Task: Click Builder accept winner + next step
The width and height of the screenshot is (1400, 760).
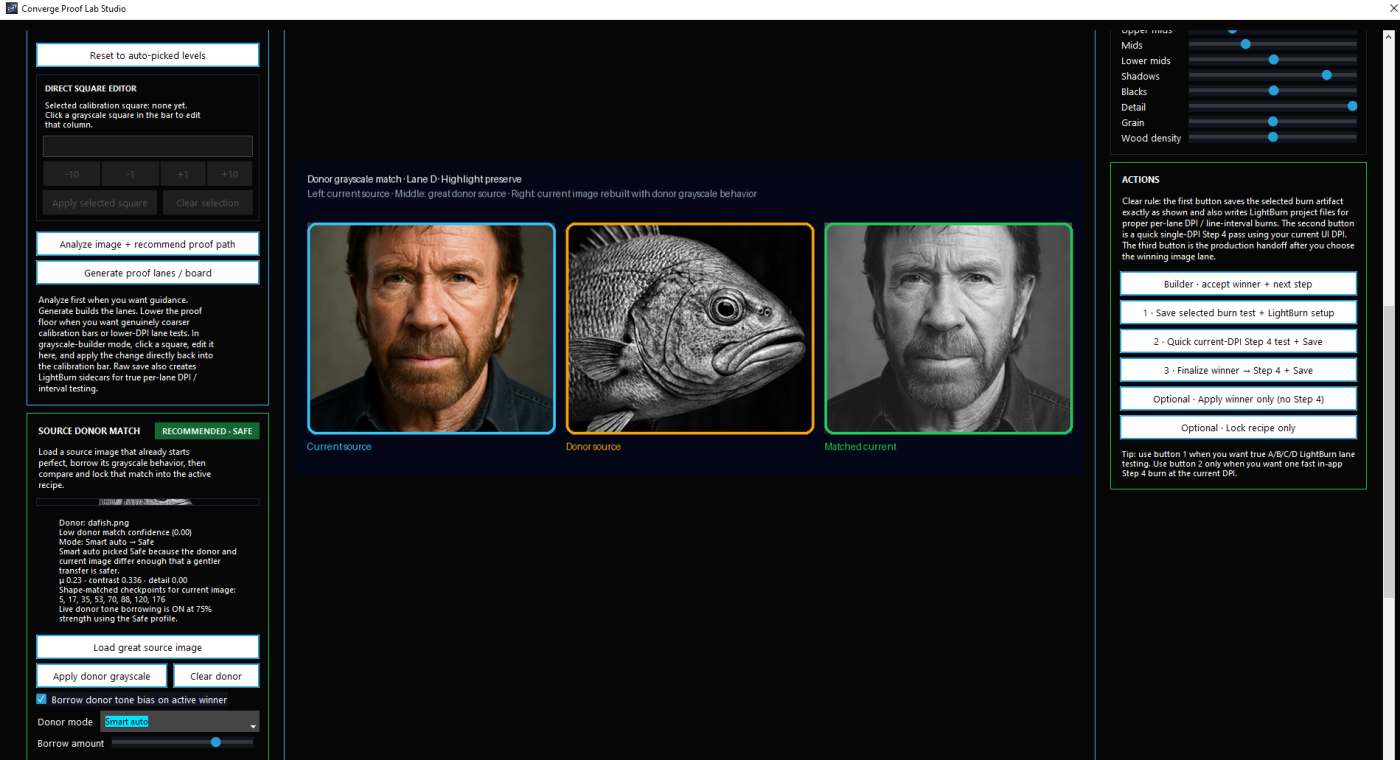Action: pyautogui.click(x=1238, y=284)
